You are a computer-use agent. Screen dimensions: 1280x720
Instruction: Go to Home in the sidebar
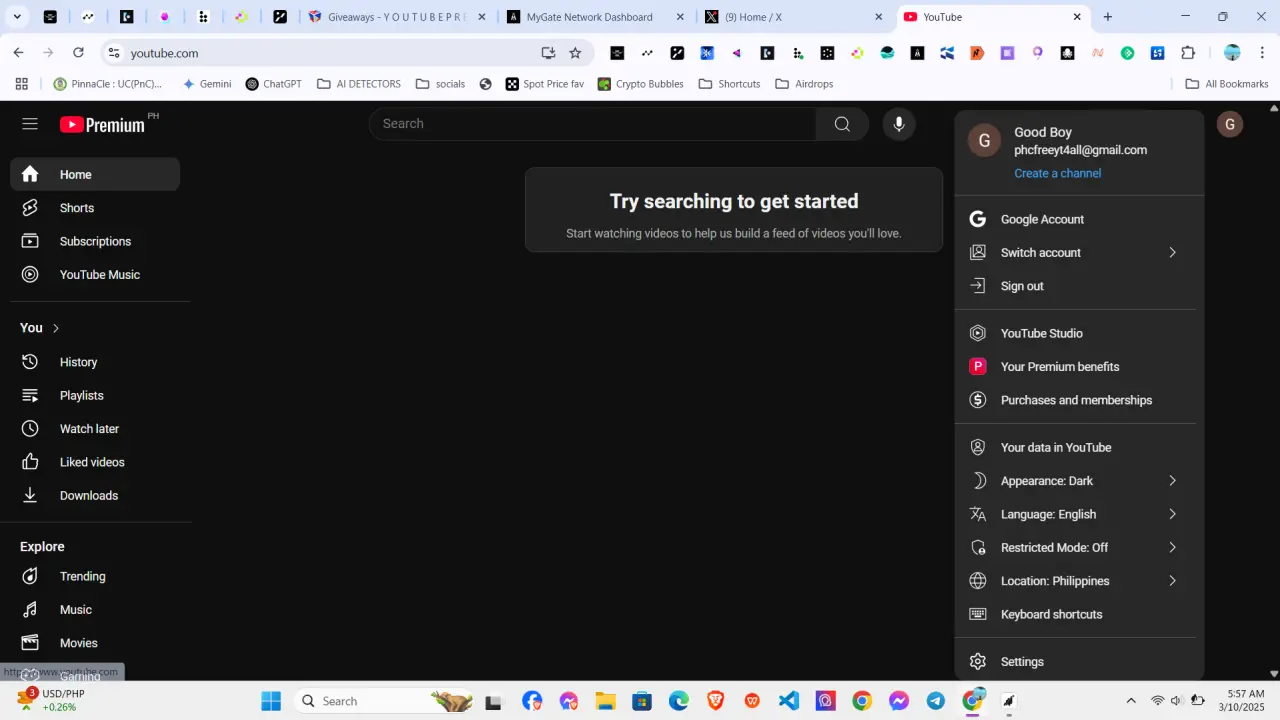pyautogui.click(x=95, y=174)
